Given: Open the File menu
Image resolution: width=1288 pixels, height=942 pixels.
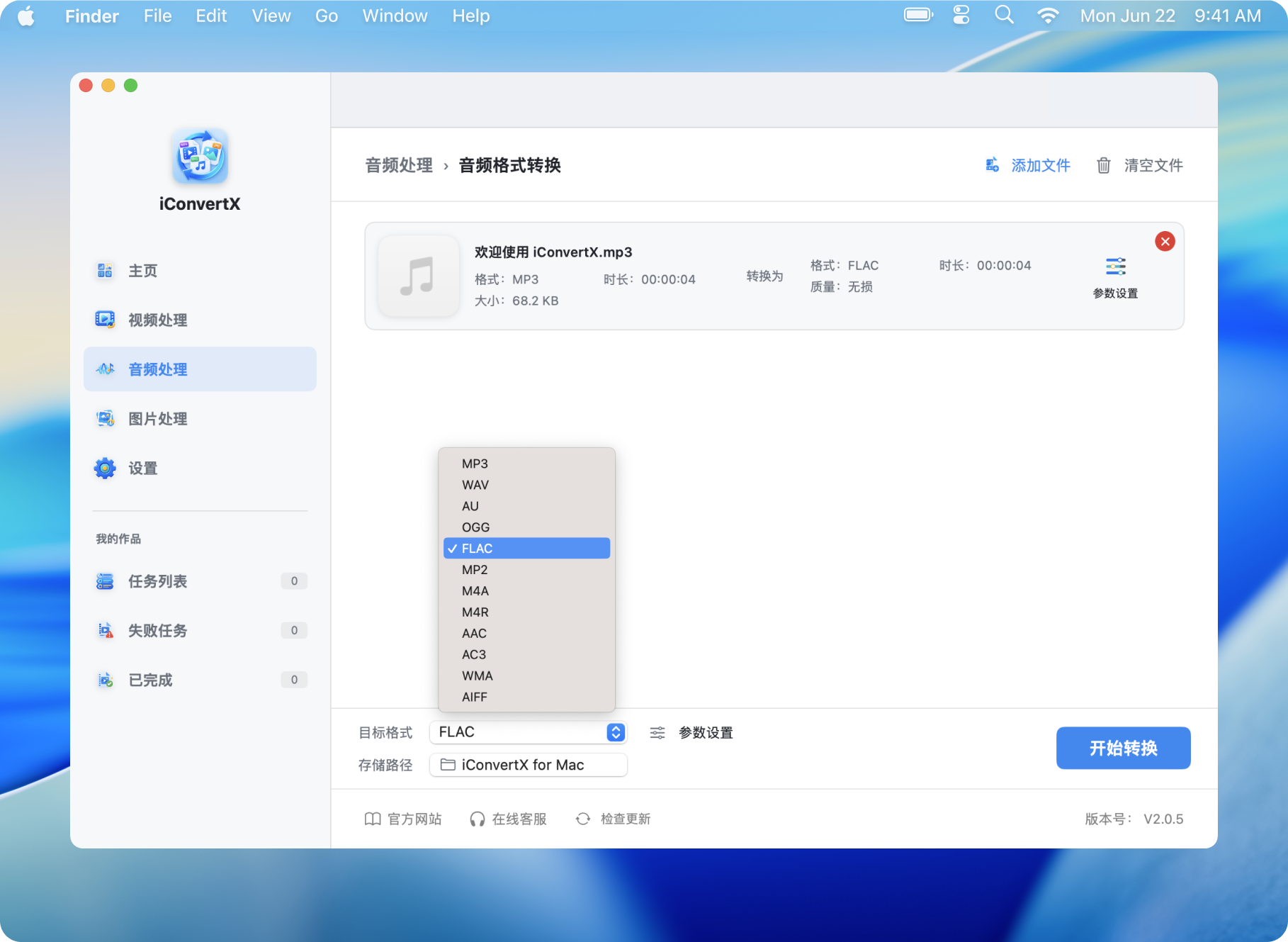Looking at the screenshot, I should click(157, 16).
